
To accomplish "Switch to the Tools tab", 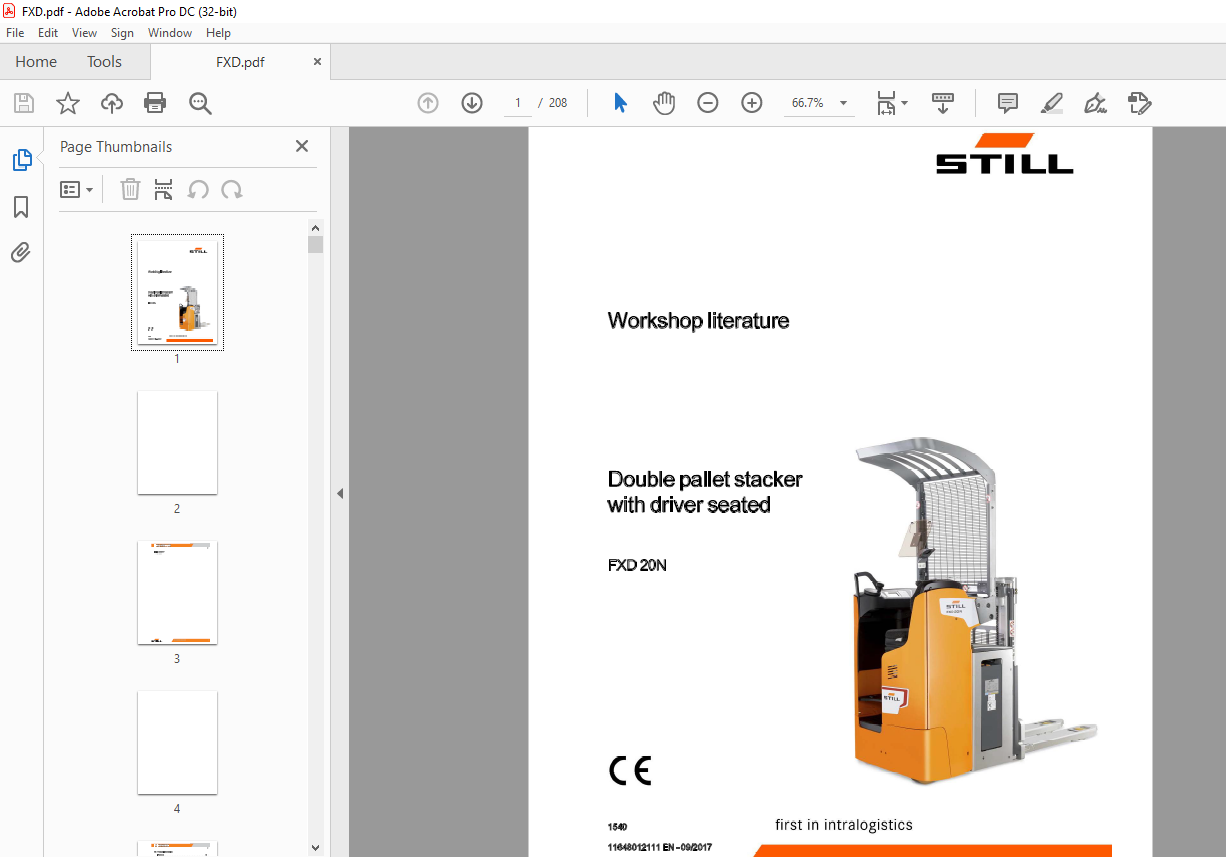I will (104, 62).
